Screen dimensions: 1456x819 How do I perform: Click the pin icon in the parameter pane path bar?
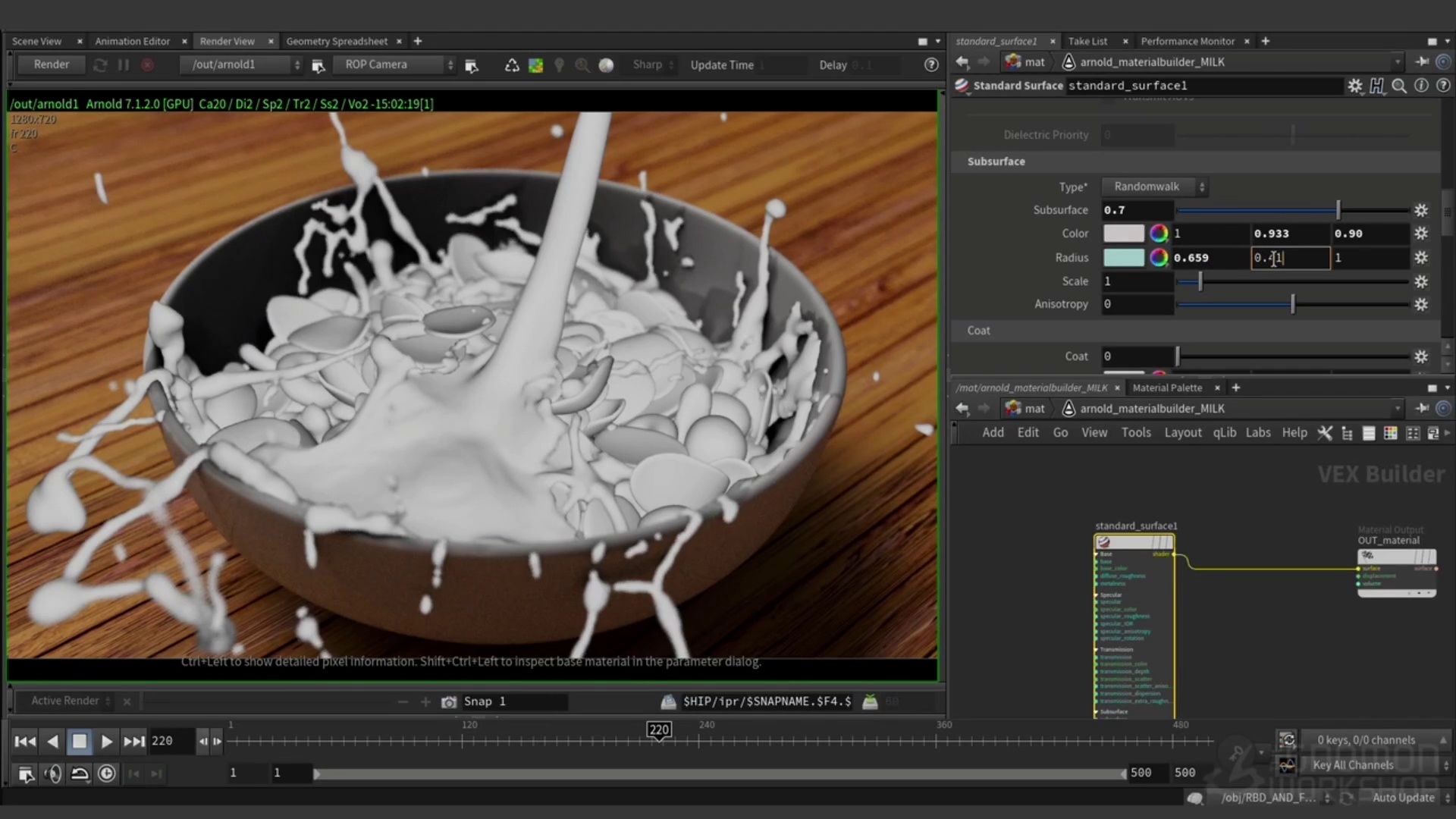[x=1422, y=62]
